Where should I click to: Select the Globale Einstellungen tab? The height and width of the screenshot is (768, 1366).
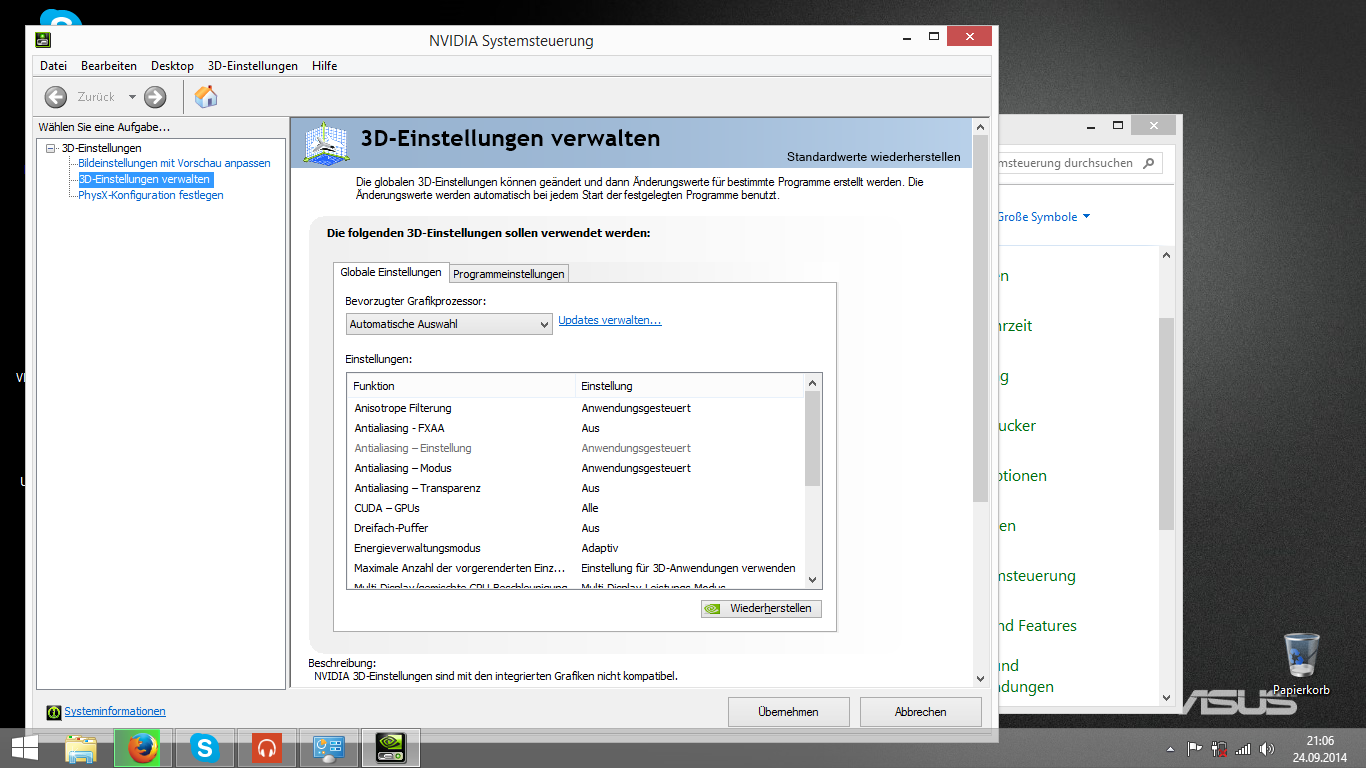click(x=391, y=272)
